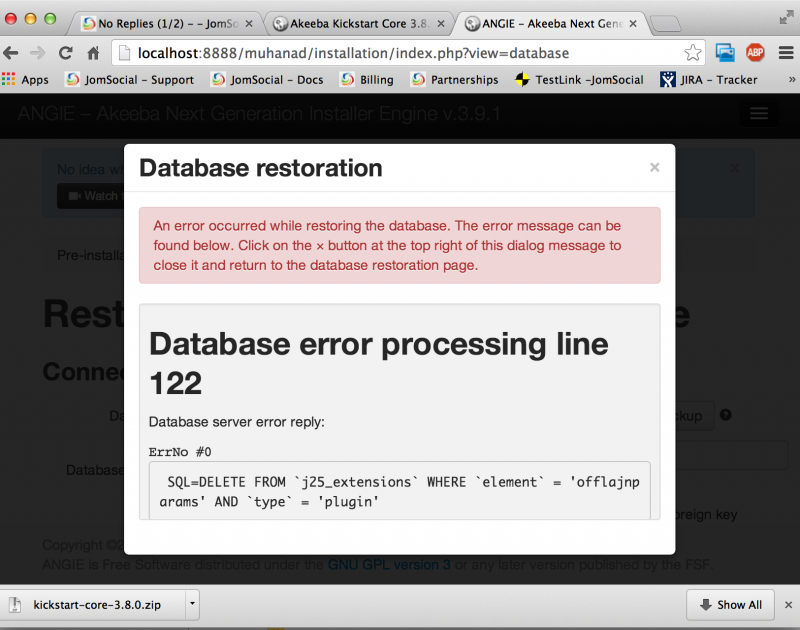Open the Billing bookmark
800x630 pixels.
368,80
